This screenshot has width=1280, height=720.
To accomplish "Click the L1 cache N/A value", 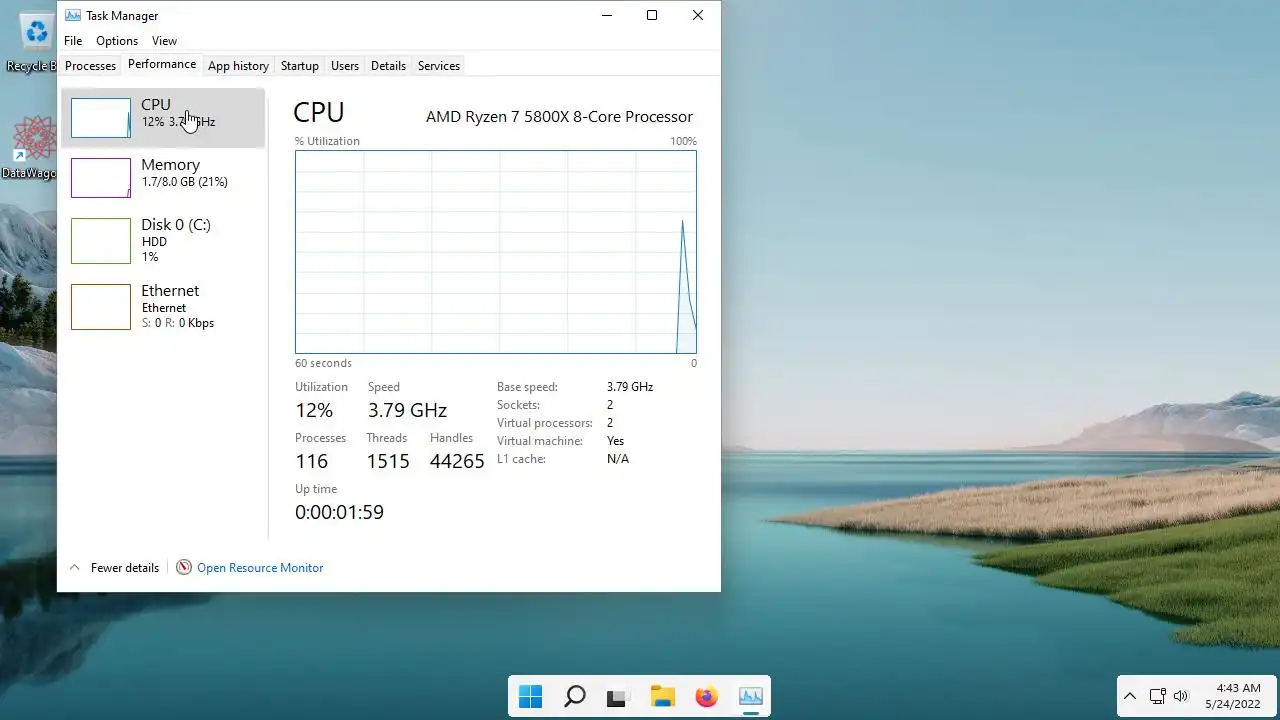I will coord(618,459).
